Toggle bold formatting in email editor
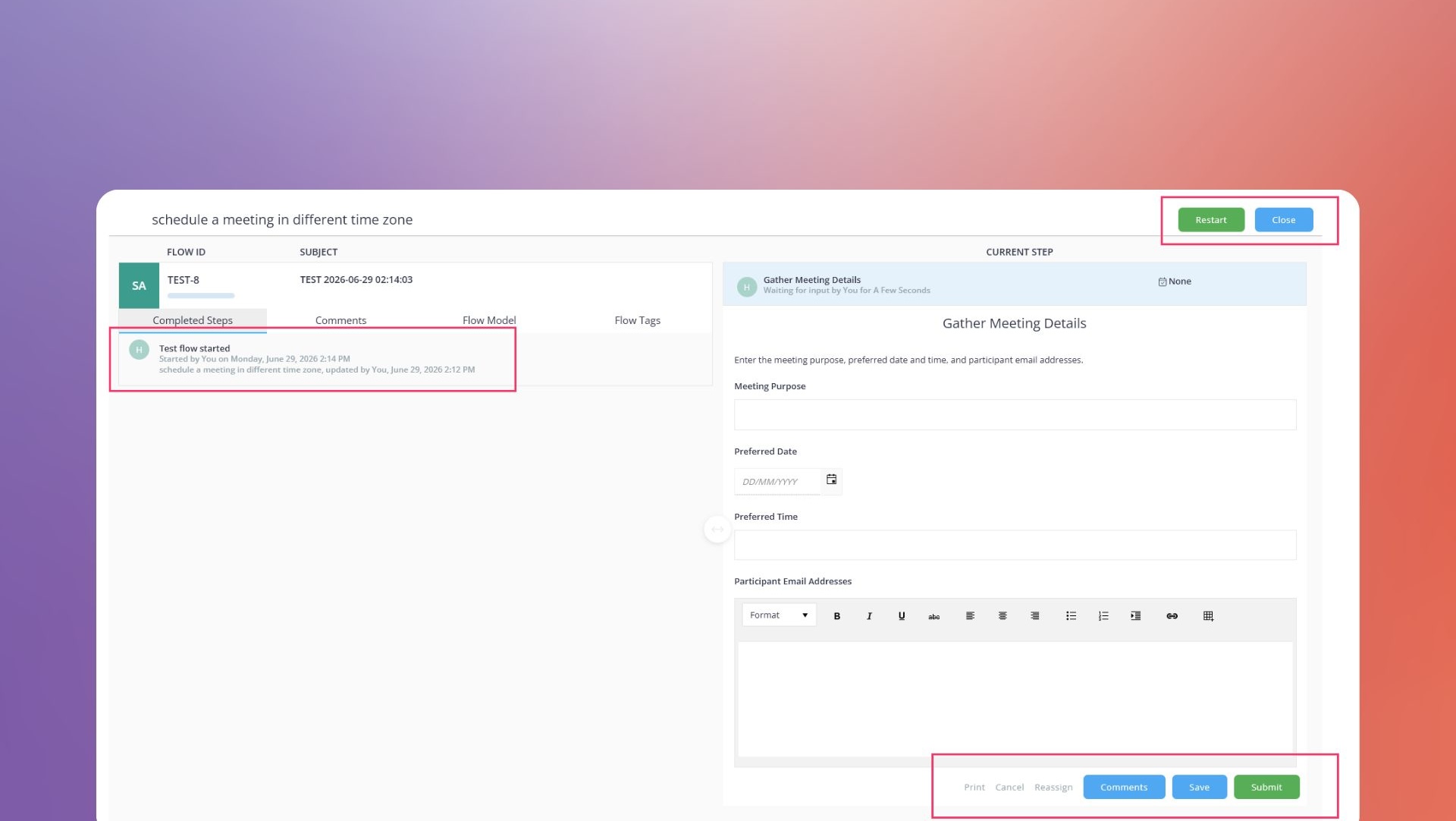This screenshot has height=821, width=1456. click(836, 616)
